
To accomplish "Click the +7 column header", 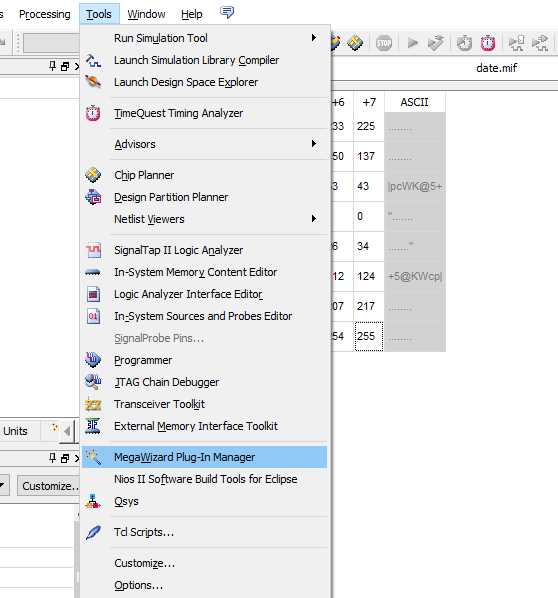I will [368, 102].
